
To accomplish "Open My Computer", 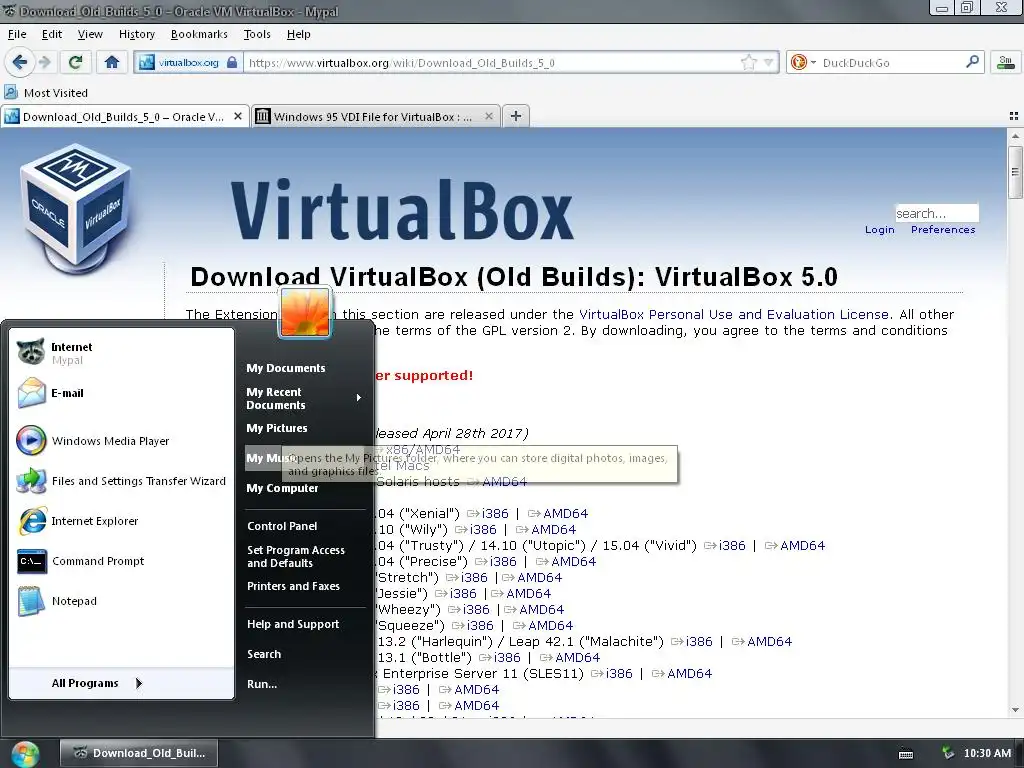I will 305,488.
